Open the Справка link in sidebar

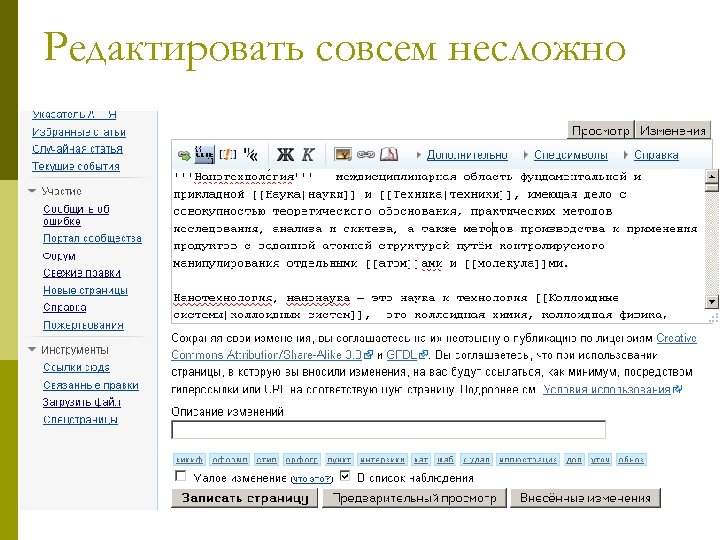(65, 307)
